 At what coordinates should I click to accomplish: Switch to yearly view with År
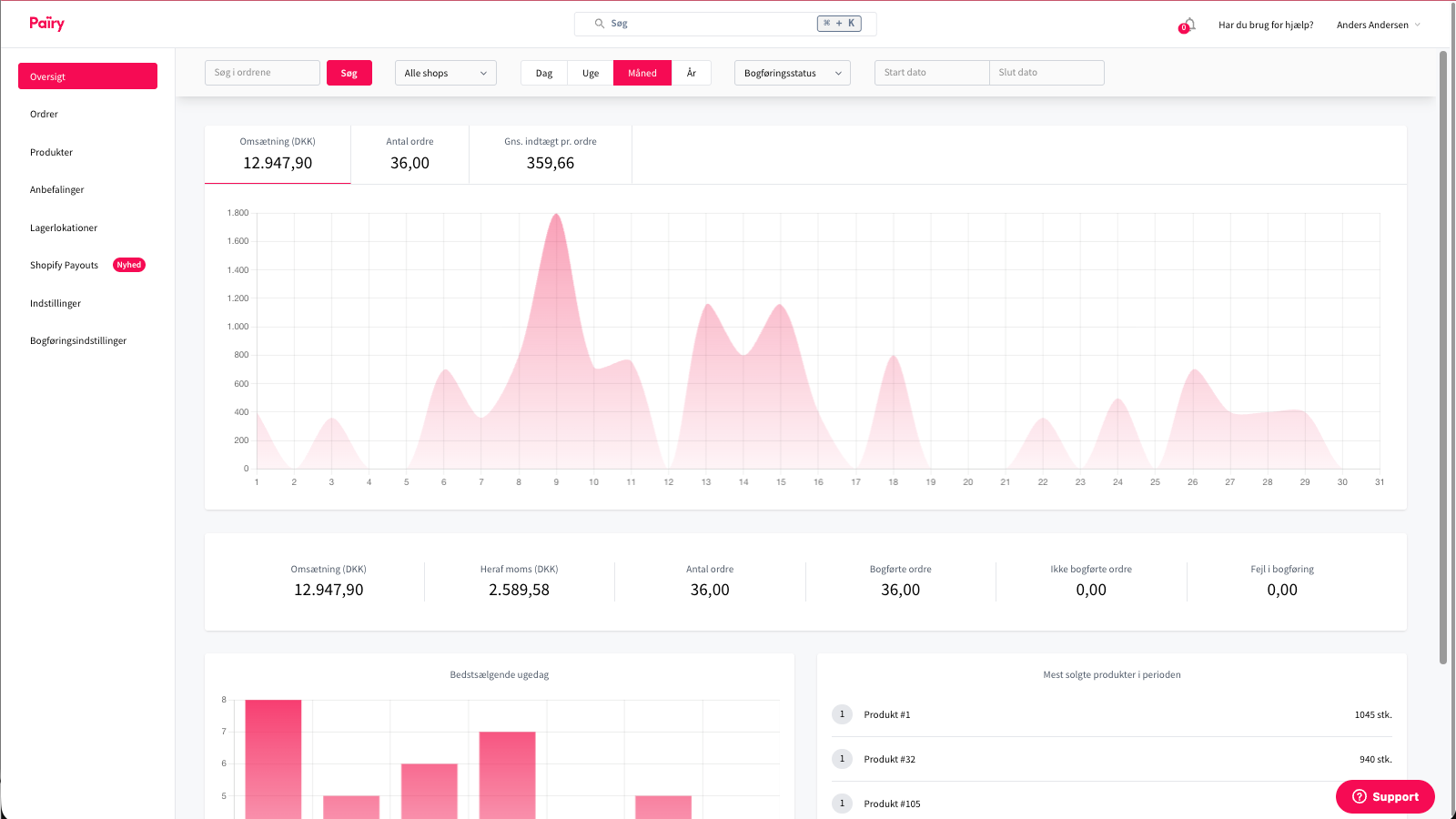(x=692, y=73)
